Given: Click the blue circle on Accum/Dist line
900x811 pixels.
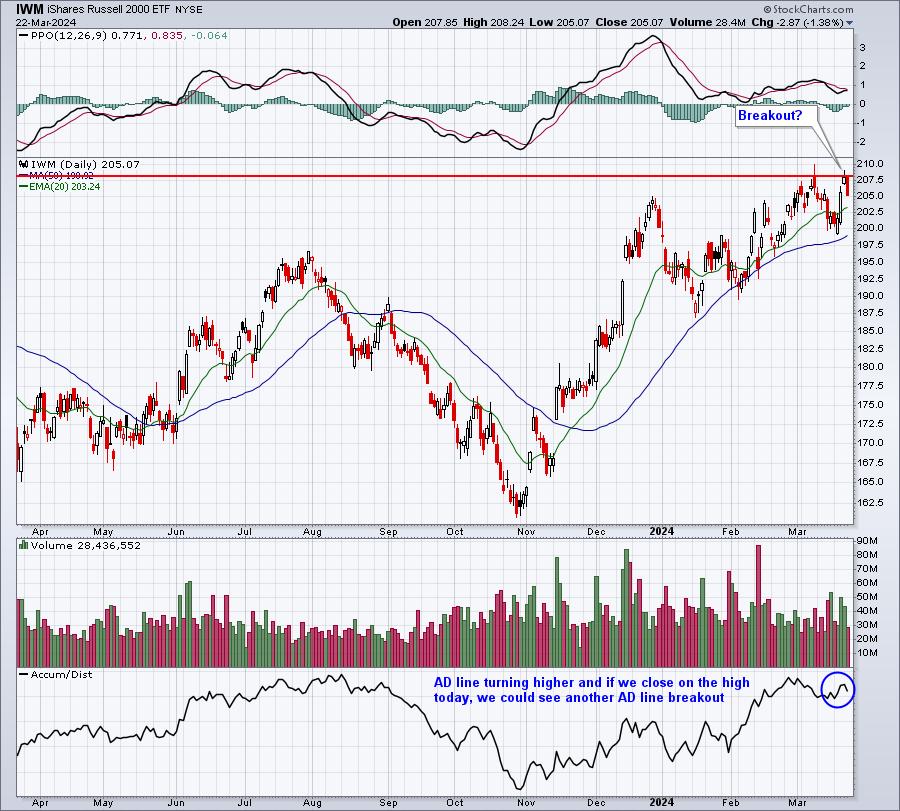Looking at the screenshot, I should (x=840, y=689).
